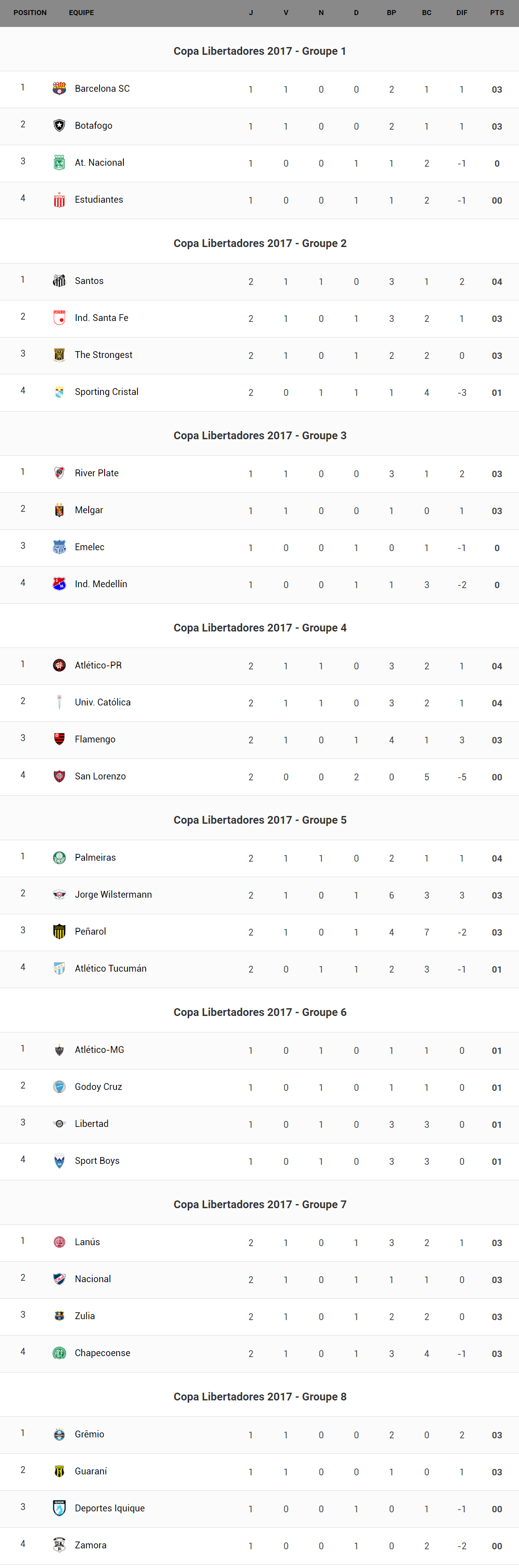Image resolution: width=519 pixels, height=1568 pixels.
Task: Click the Chapecoense green badge
Action: click(x=59, y=1352)
